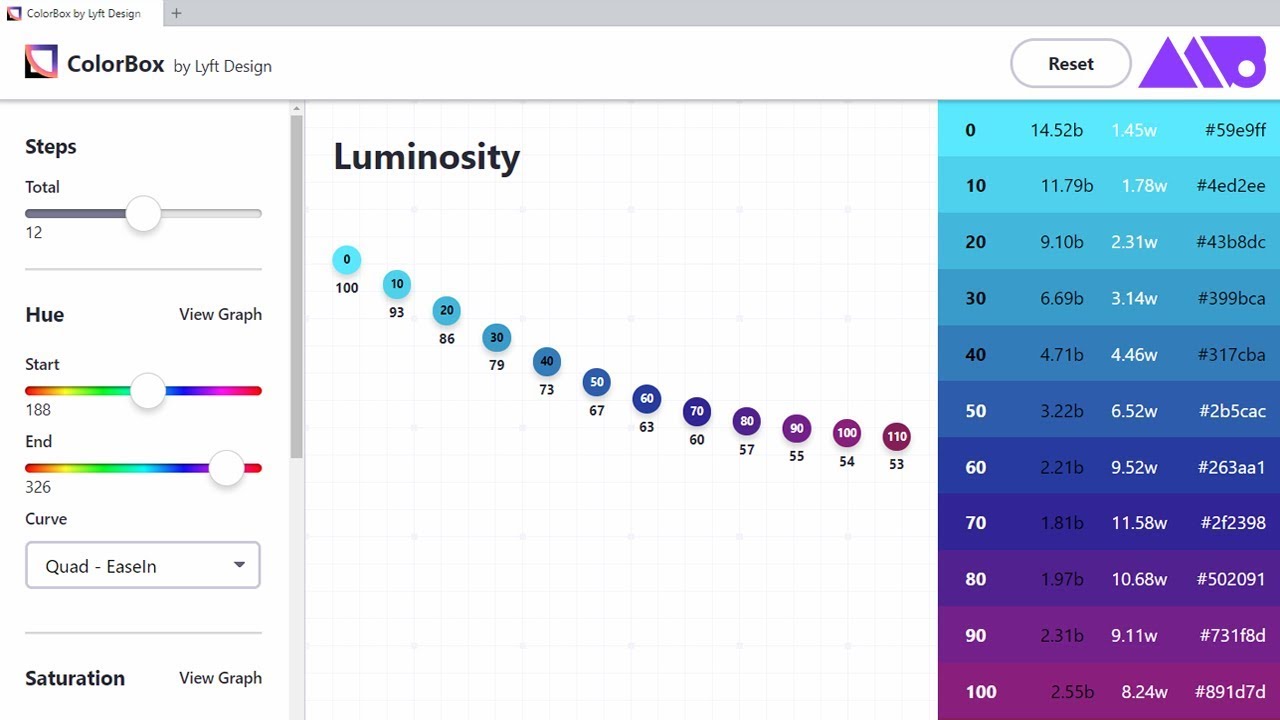Open the Saturation View Graph
1280x720 pixels.
click(x=220, y=678)
